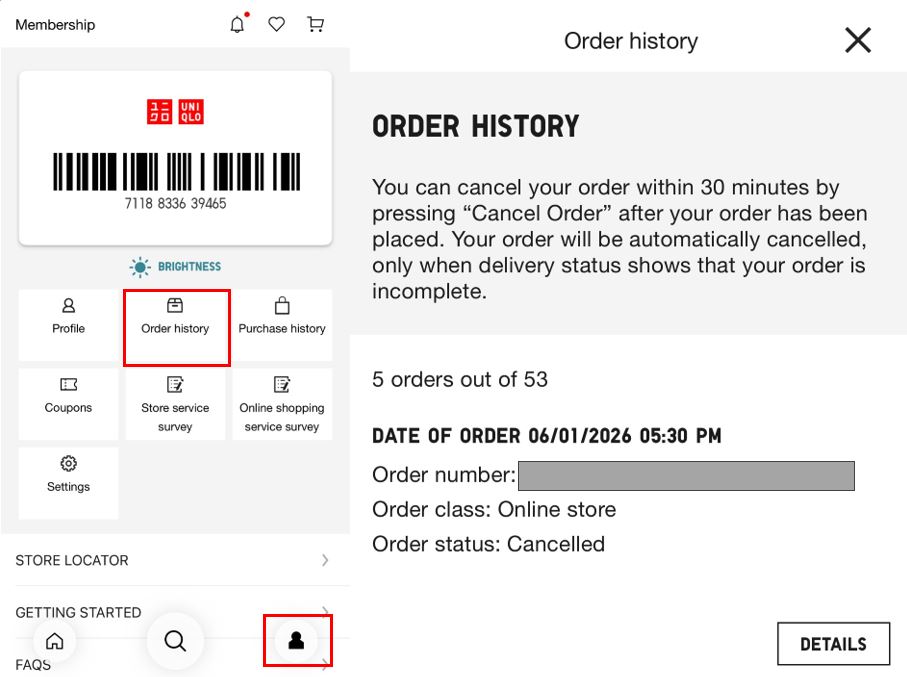Open Order history tile
The height and width of the screenshot is (677, 907).
coord(176,316)
